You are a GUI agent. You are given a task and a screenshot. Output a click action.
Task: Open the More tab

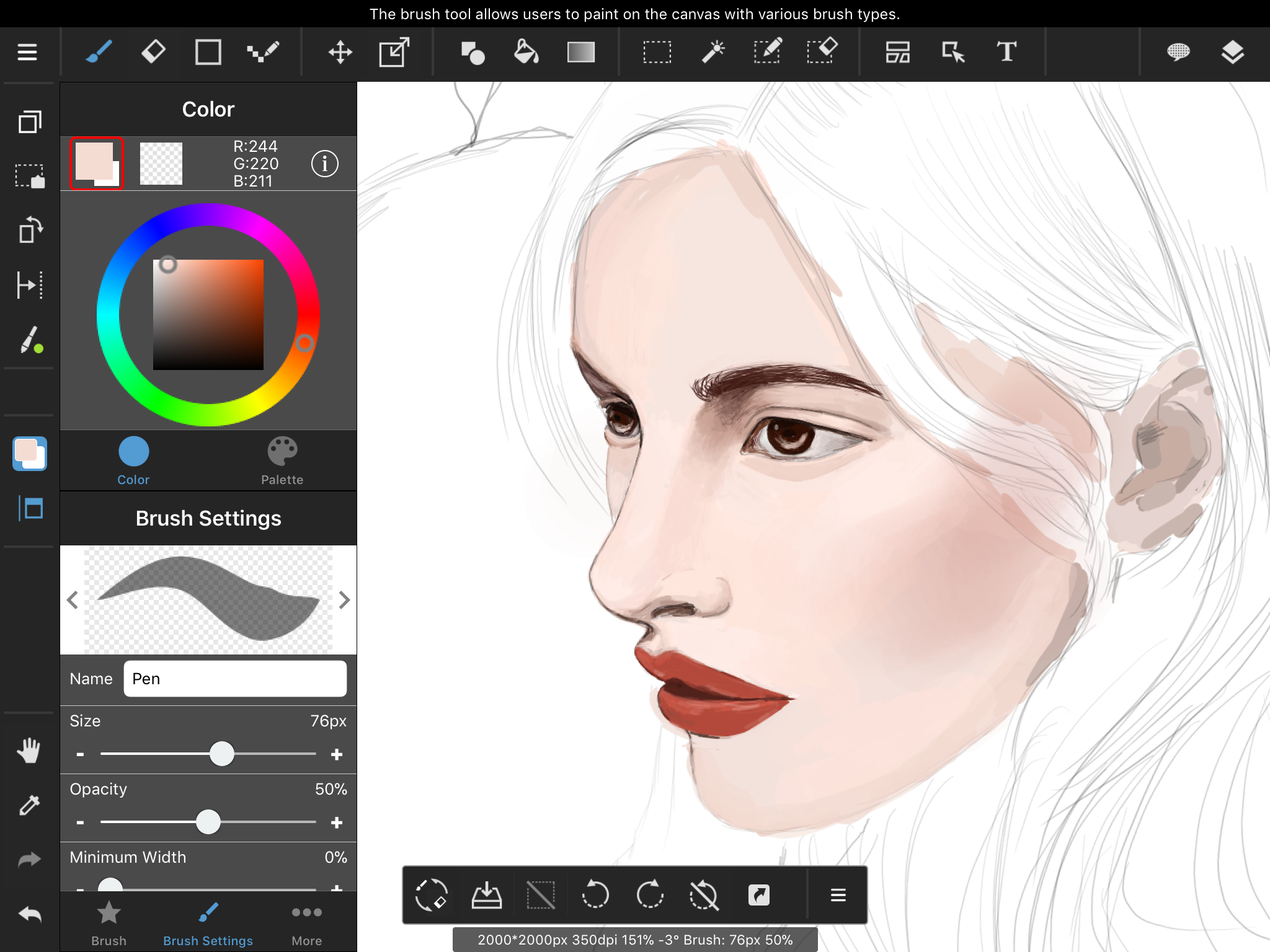(x=306, y=923)
